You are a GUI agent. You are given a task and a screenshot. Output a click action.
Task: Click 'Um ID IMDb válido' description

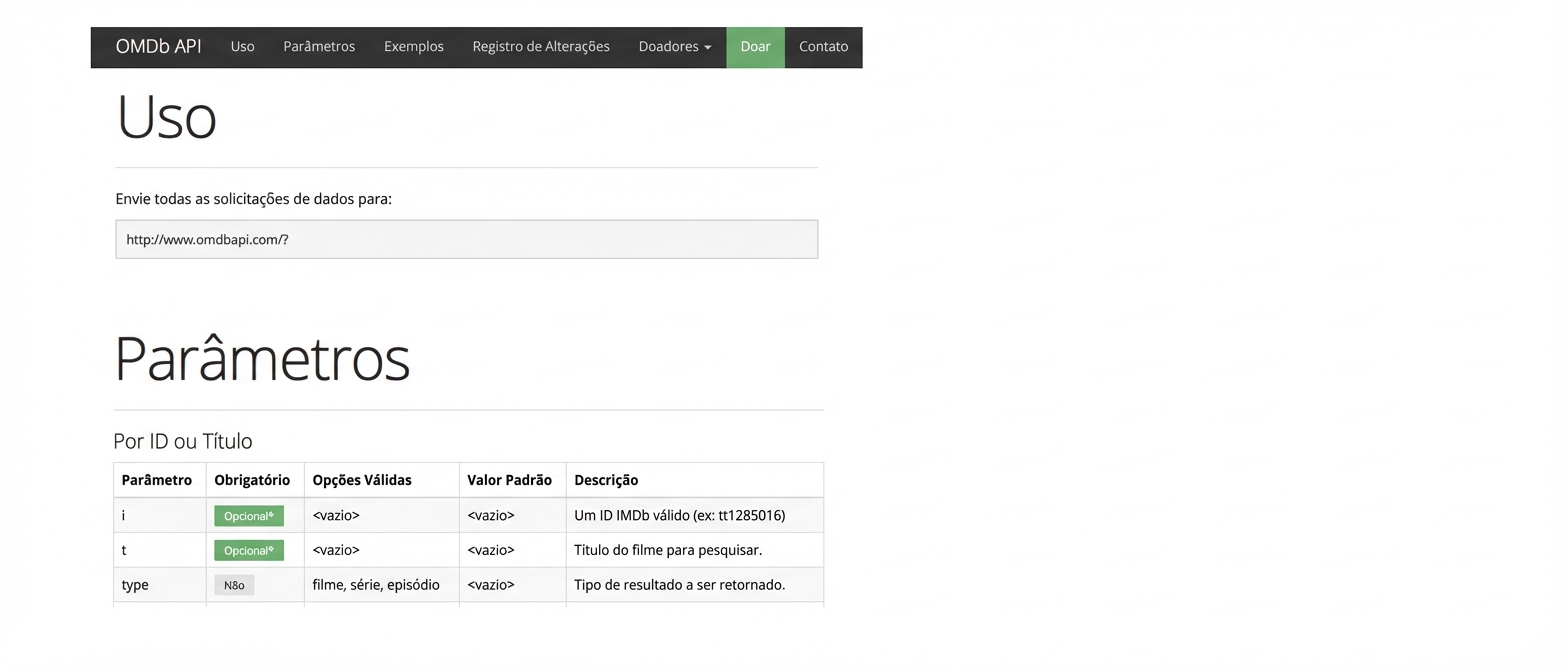680,516
